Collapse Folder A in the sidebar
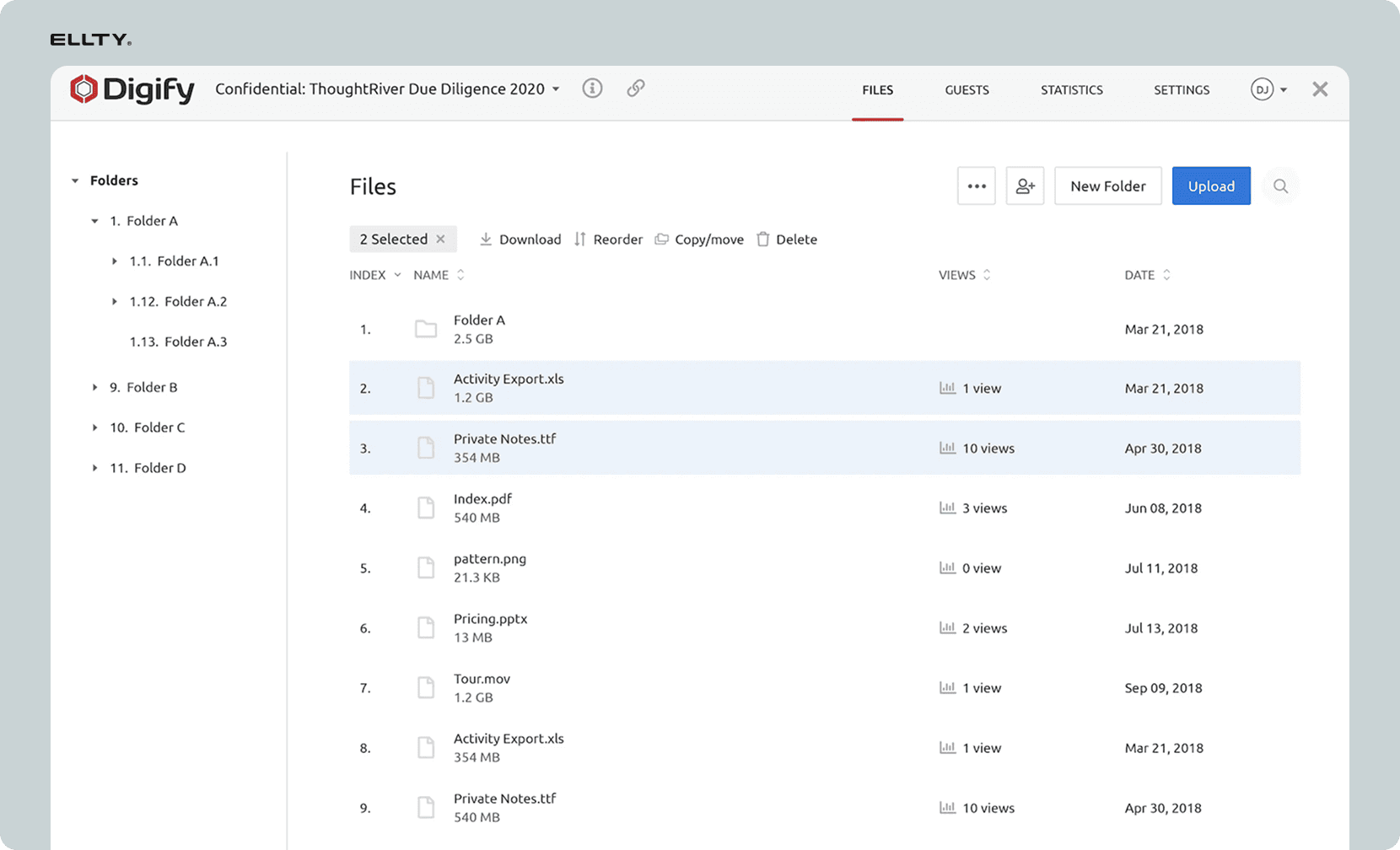 [x=95, y=221]
